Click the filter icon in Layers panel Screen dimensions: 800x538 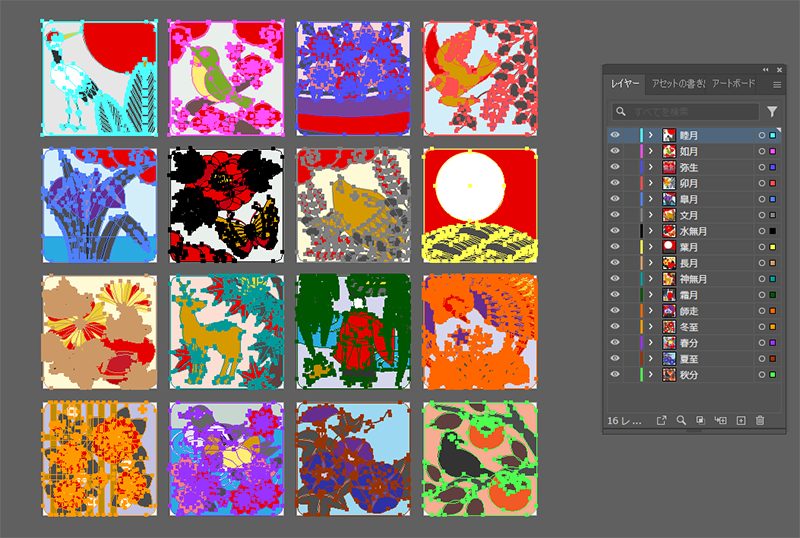772,112
